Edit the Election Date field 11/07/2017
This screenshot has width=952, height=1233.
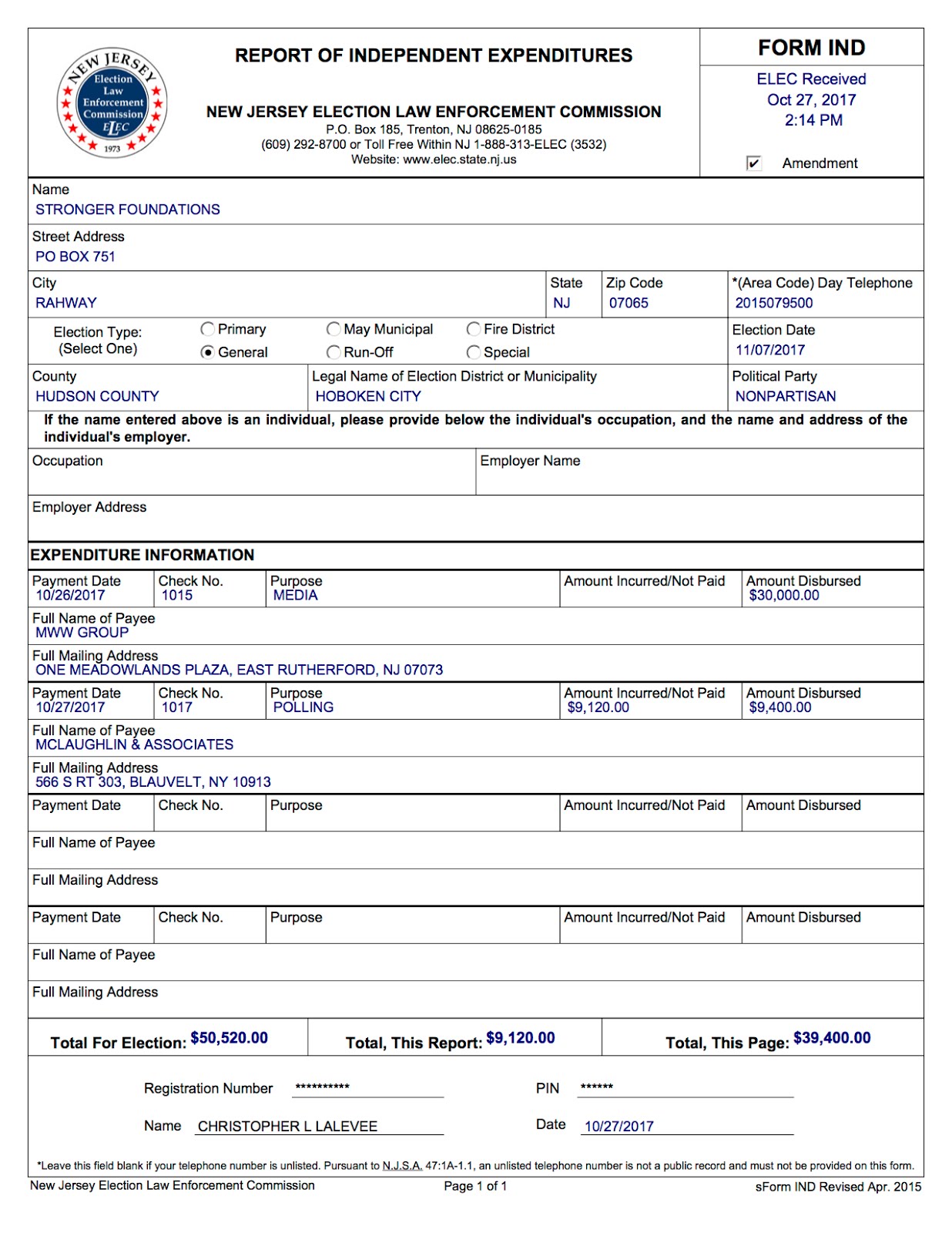point(769,350)
